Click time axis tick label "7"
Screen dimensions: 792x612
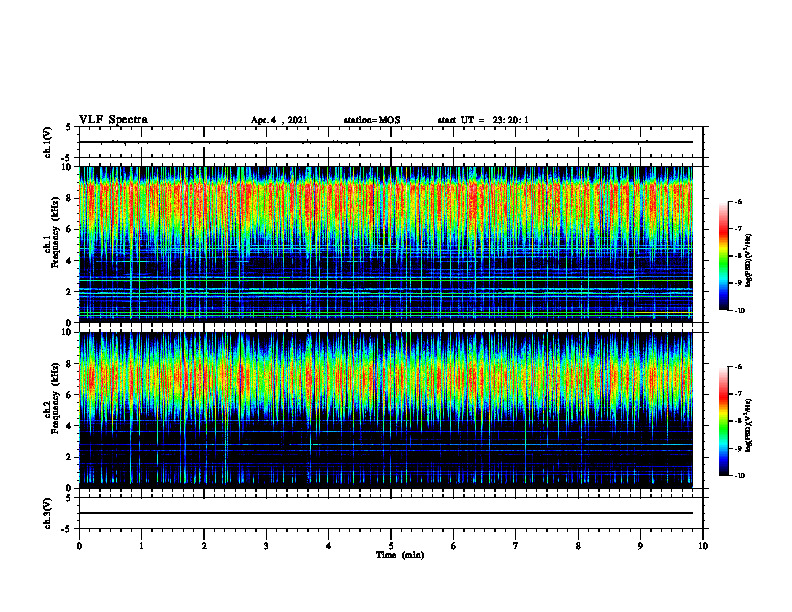coord(516,546)
